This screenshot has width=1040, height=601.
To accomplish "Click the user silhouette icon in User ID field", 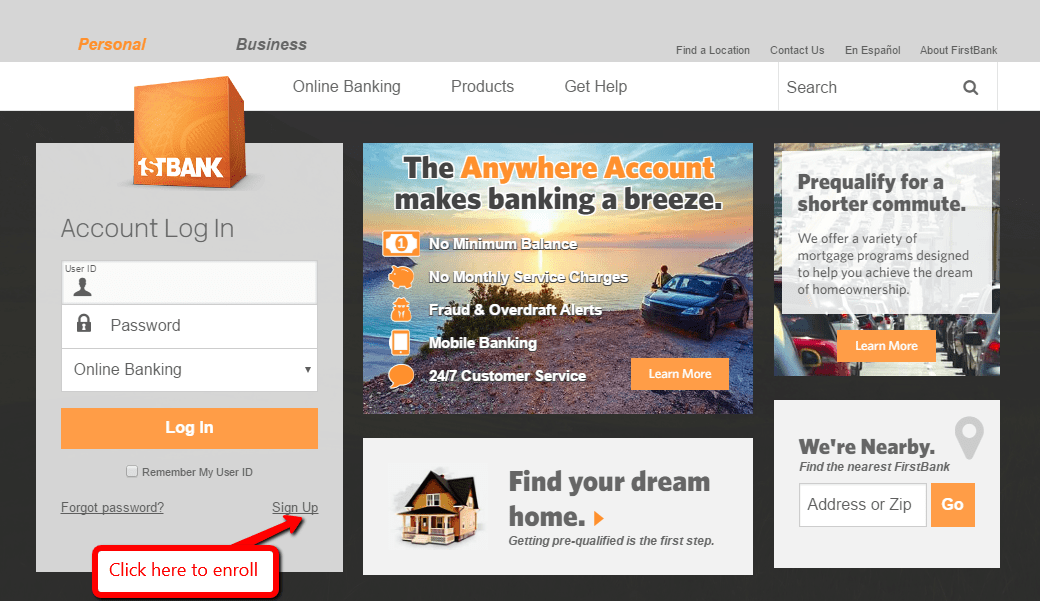I will [x=83, y=287].
